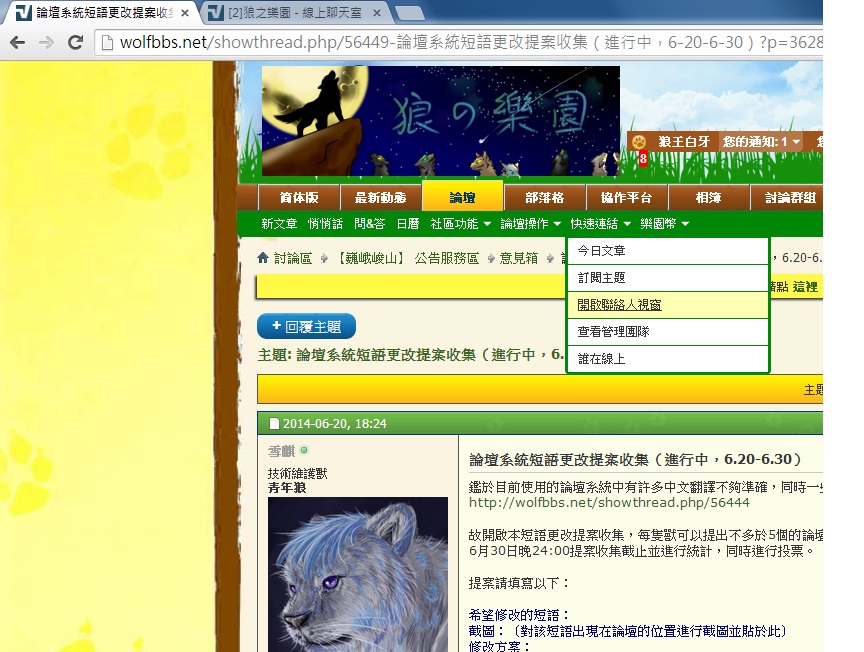Image resolution: width=864 pixels, height=652 pixels.
Task: Go to 意見箱 in the breadcrumb
Action: (519, 258)
